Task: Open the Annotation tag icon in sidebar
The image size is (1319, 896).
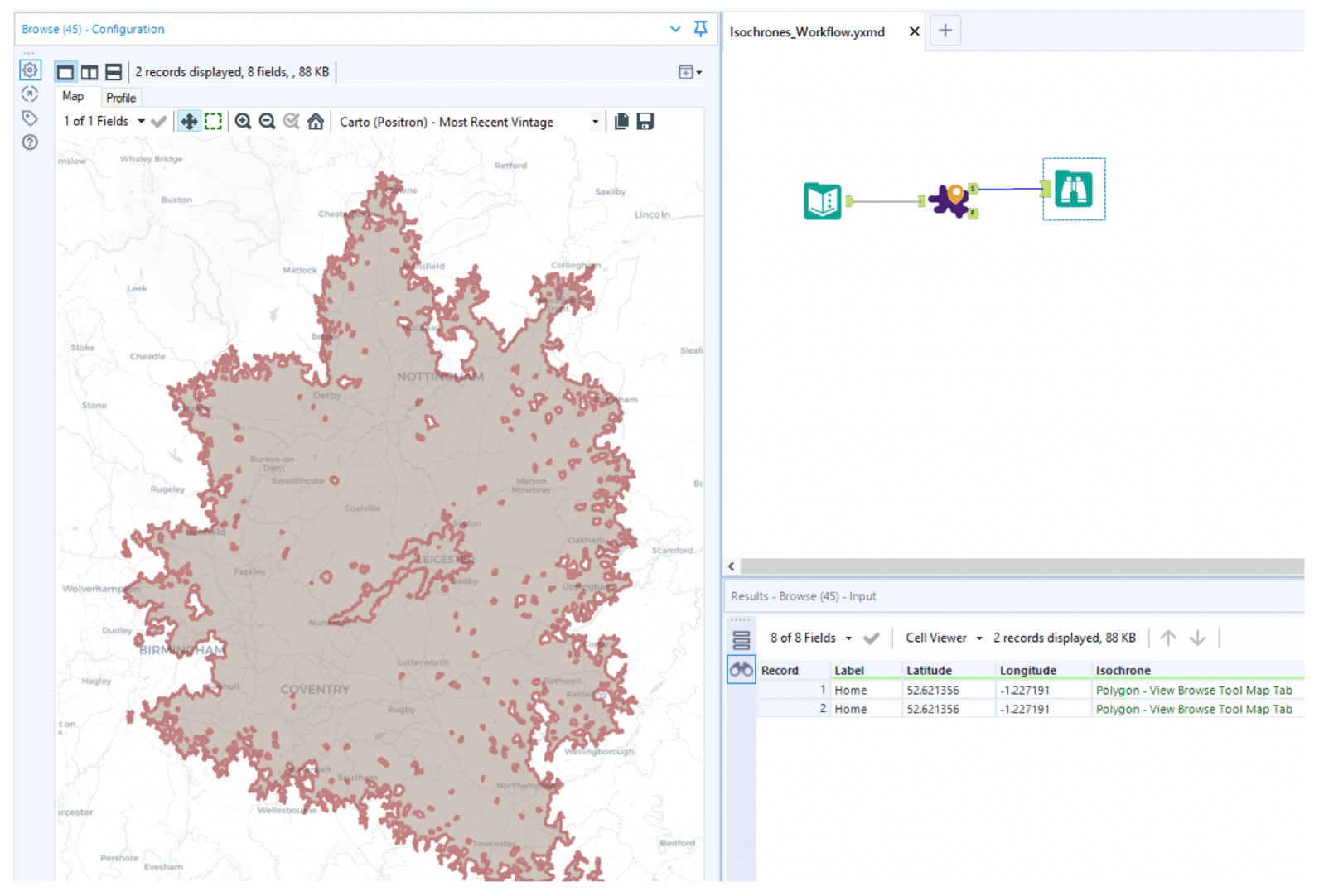Action: click(x=30, y=118)
